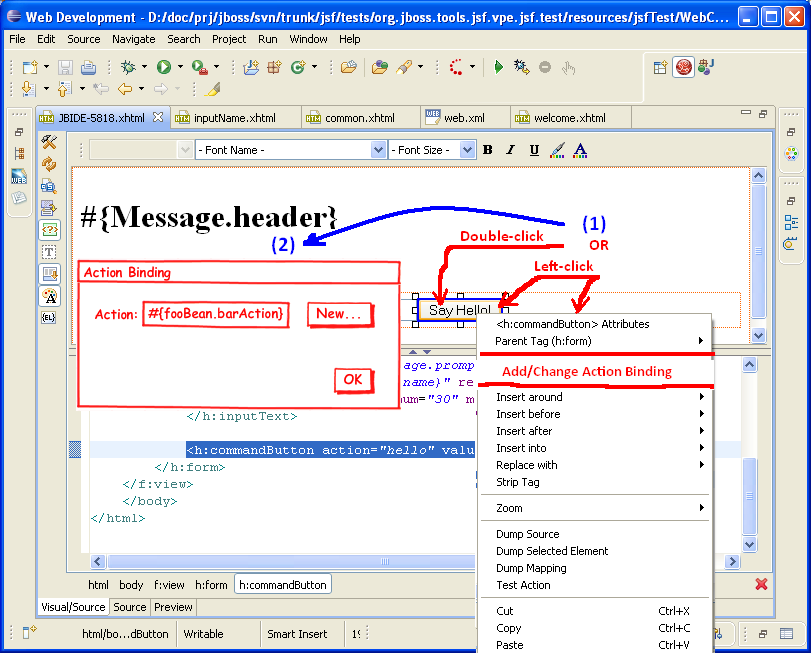Image resolution: width=811 pixels, height=653 pixels.
Task: Expand the Run icon dropdown arrow
Action: [x=181, y=67]
